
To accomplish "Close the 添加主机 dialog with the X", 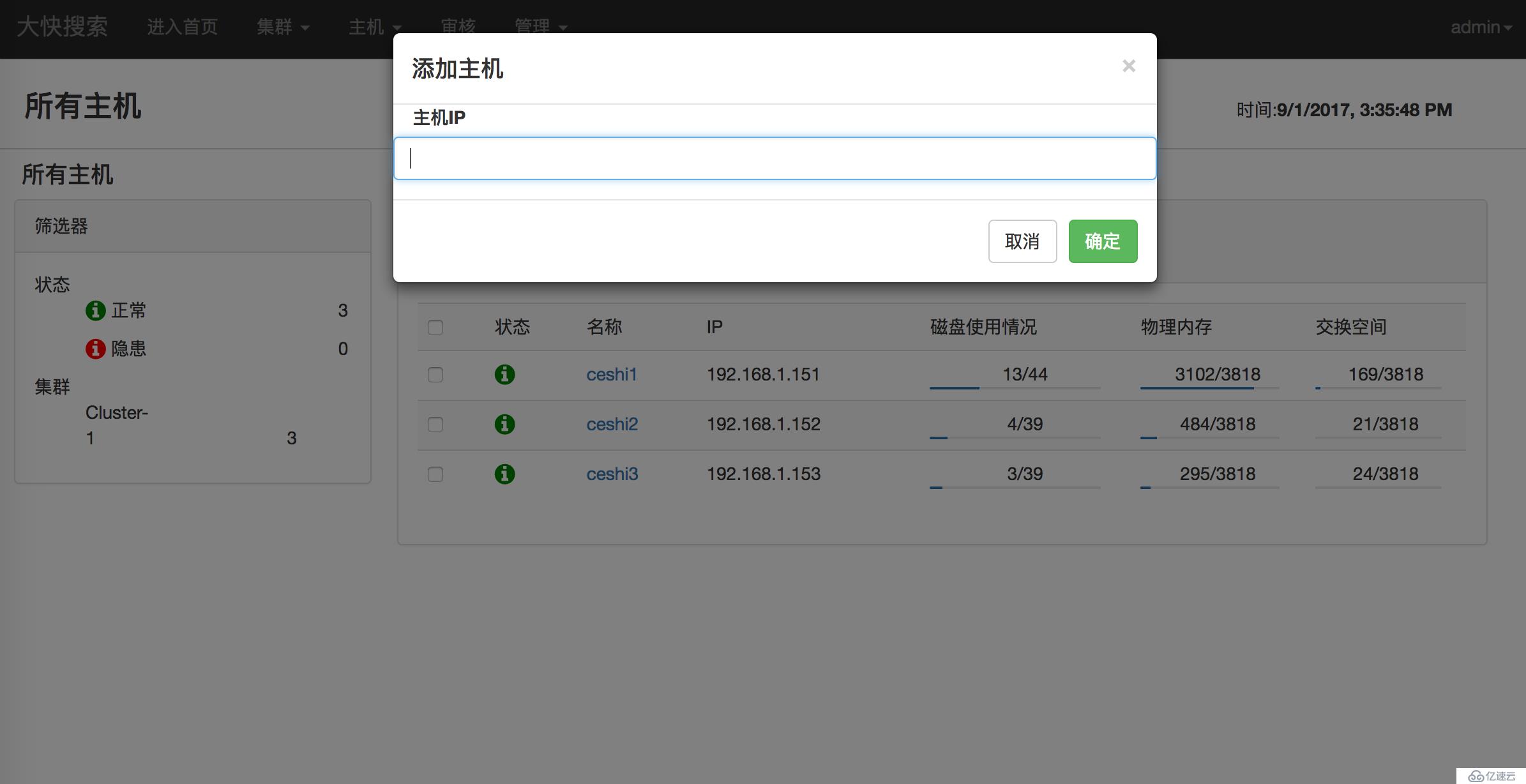I will point(1128,66).
